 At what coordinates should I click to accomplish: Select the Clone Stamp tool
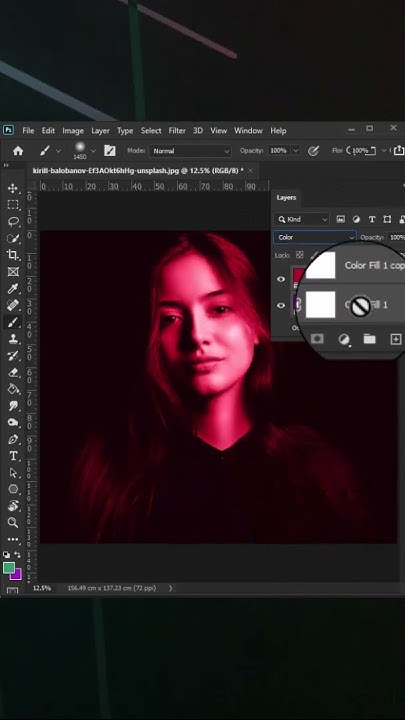click(13, 339)
